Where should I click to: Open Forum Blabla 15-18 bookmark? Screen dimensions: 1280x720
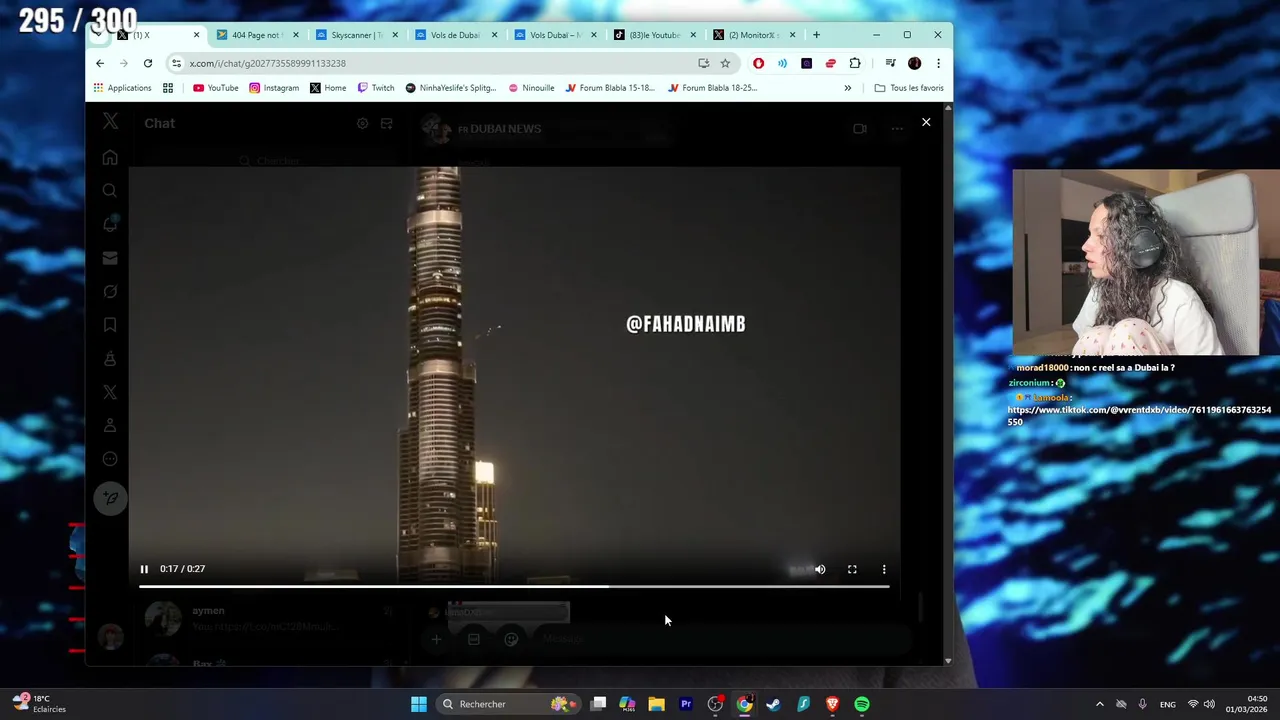pyautogui.click(x=610, y=88)
